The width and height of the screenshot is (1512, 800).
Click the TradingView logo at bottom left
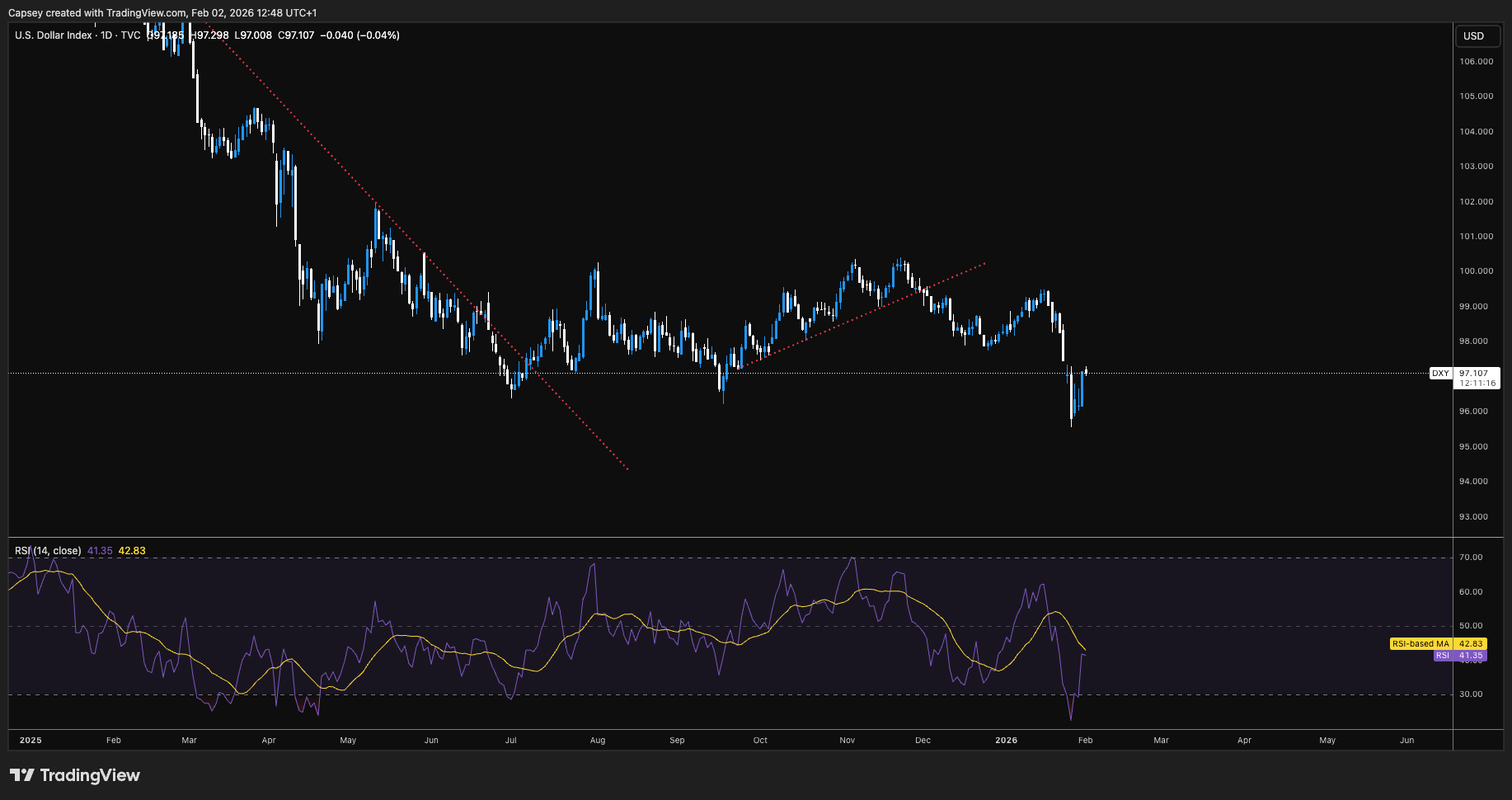click(x=74, y=775)
